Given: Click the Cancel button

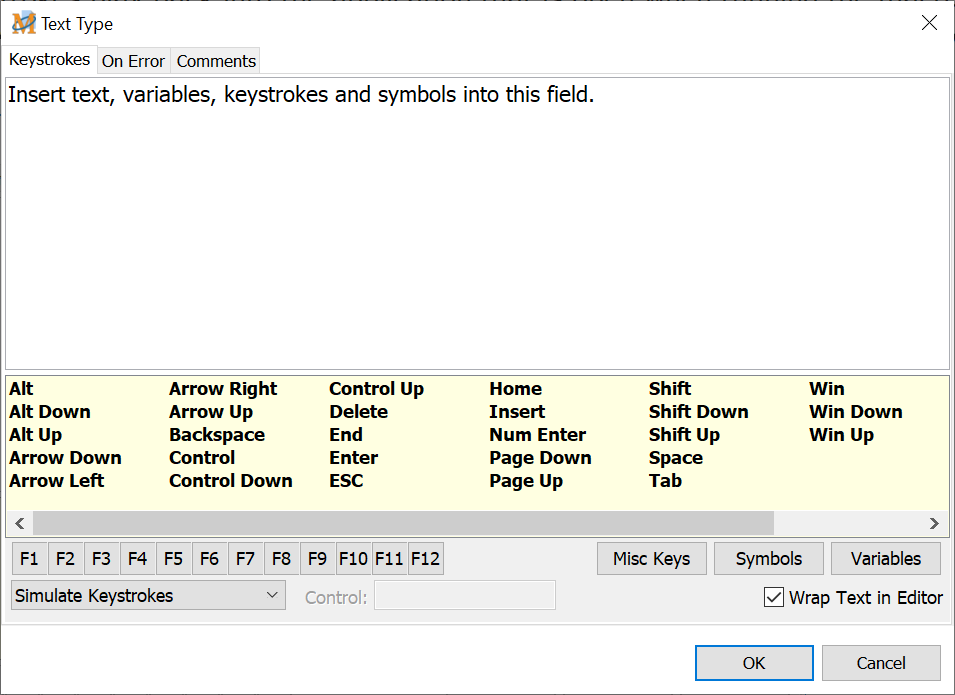Looking at the screenshot, I should tap(881, 663).
